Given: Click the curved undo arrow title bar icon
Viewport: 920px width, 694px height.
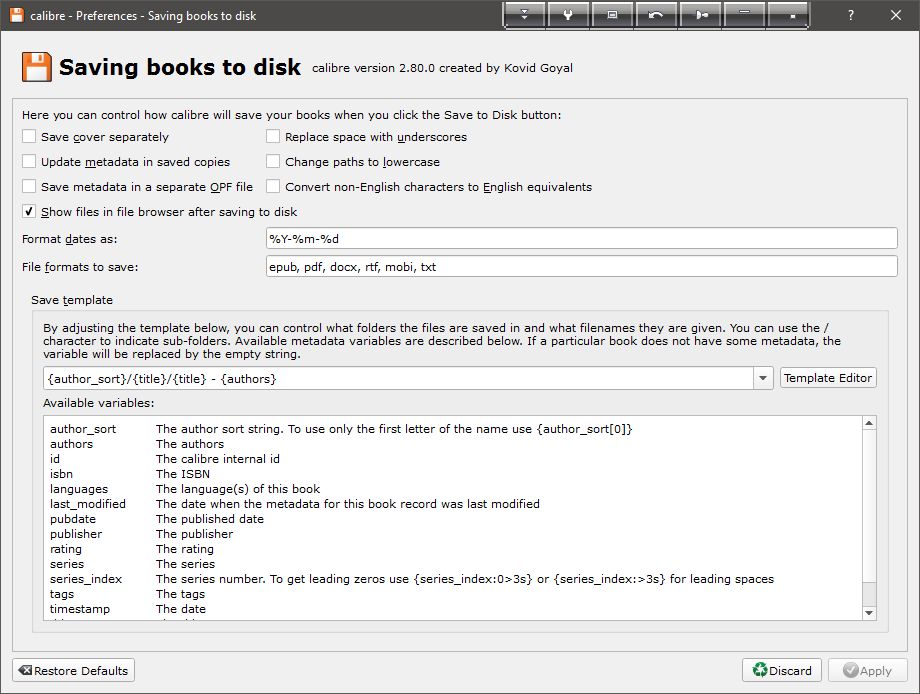Looking at the screenshot, I should point(656,15).
